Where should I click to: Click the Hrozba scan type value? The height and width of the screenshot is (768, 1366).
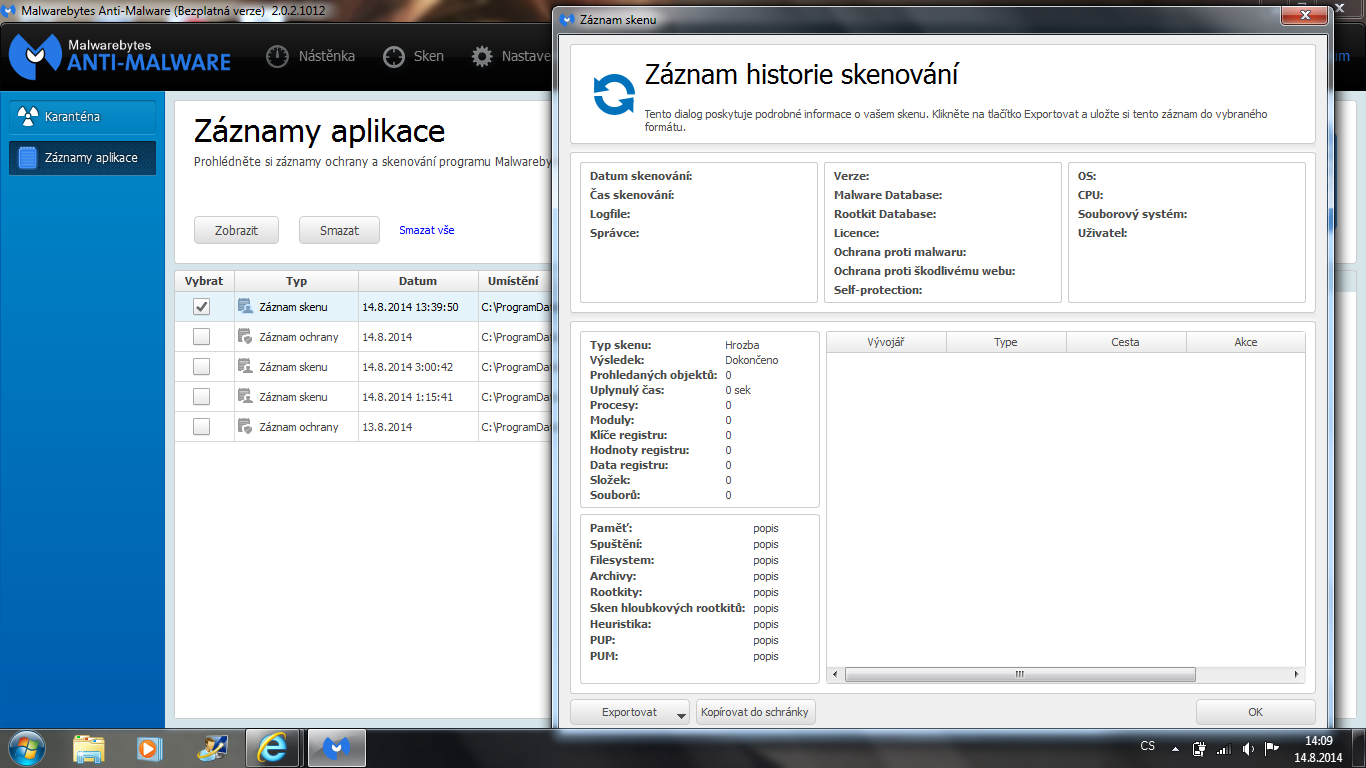pos(742,345)
